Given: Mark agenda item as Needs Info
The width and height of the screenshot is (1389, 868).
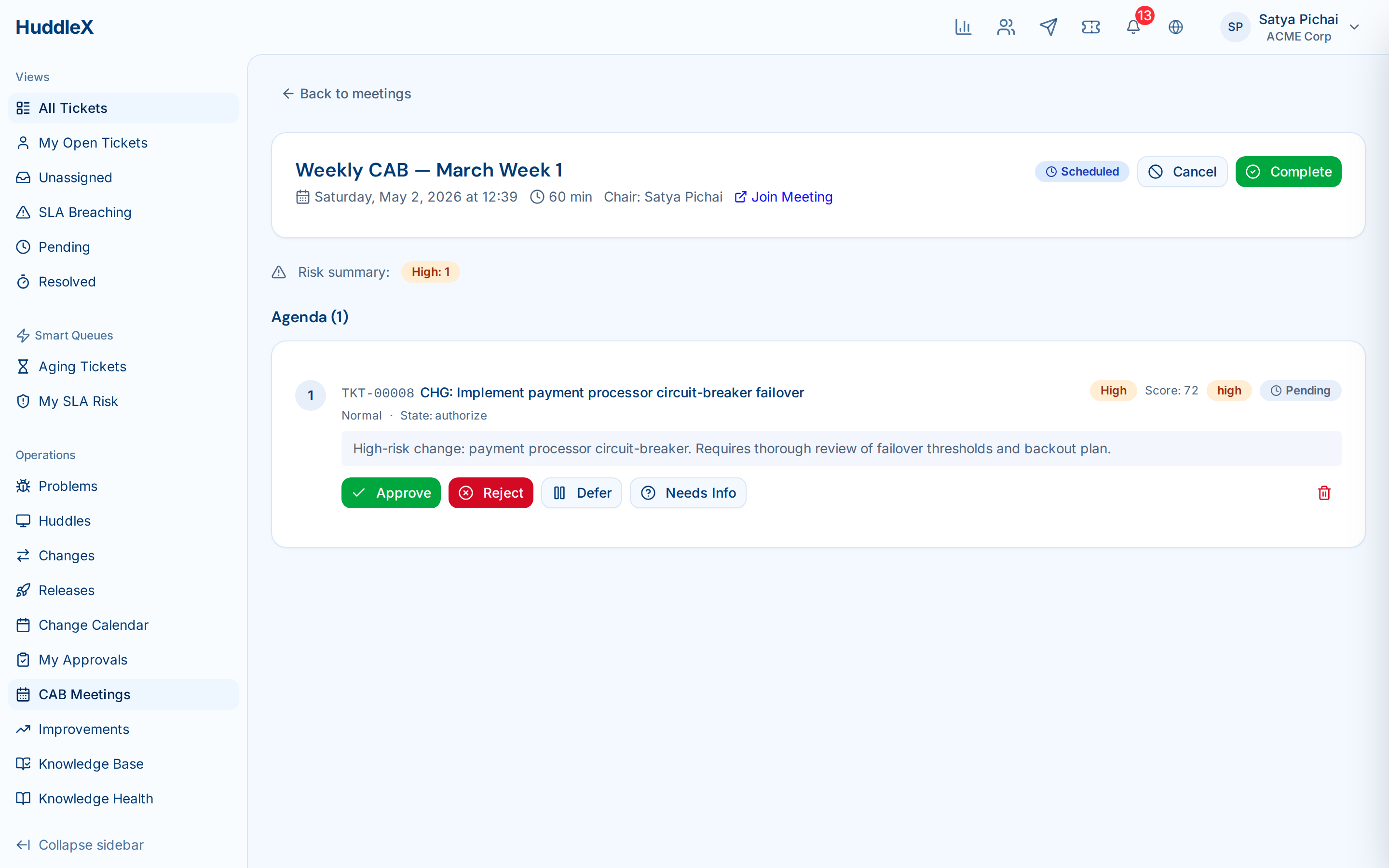Looking at the screenshot, I should pyautogui.click(x=688, y=492).
